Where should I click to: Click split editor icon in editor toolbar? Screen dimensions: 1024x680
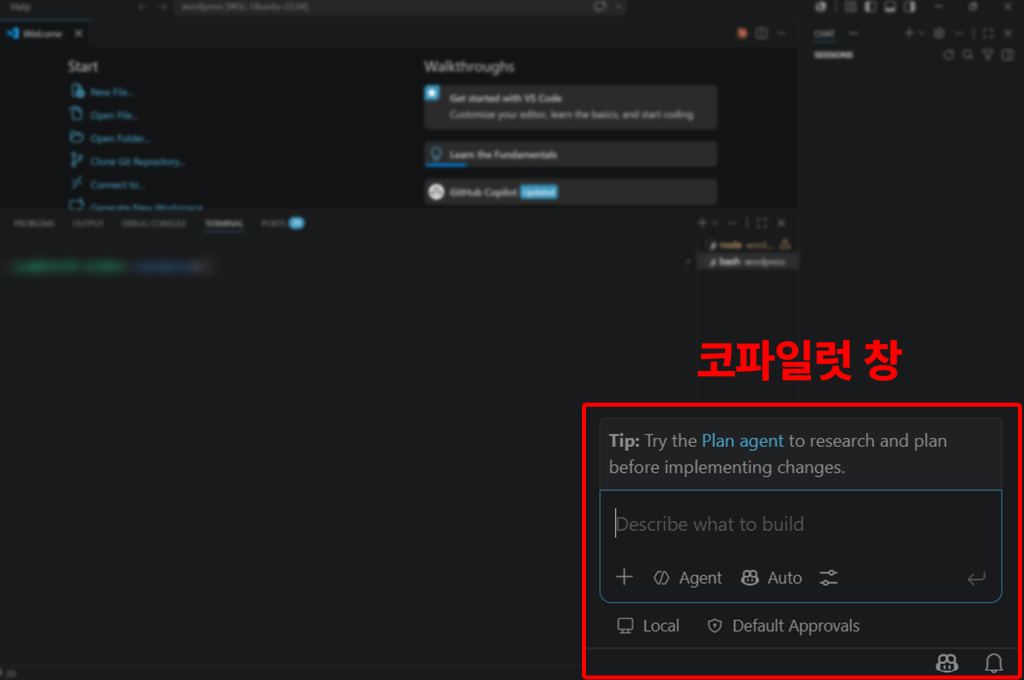tap(761, 33)
